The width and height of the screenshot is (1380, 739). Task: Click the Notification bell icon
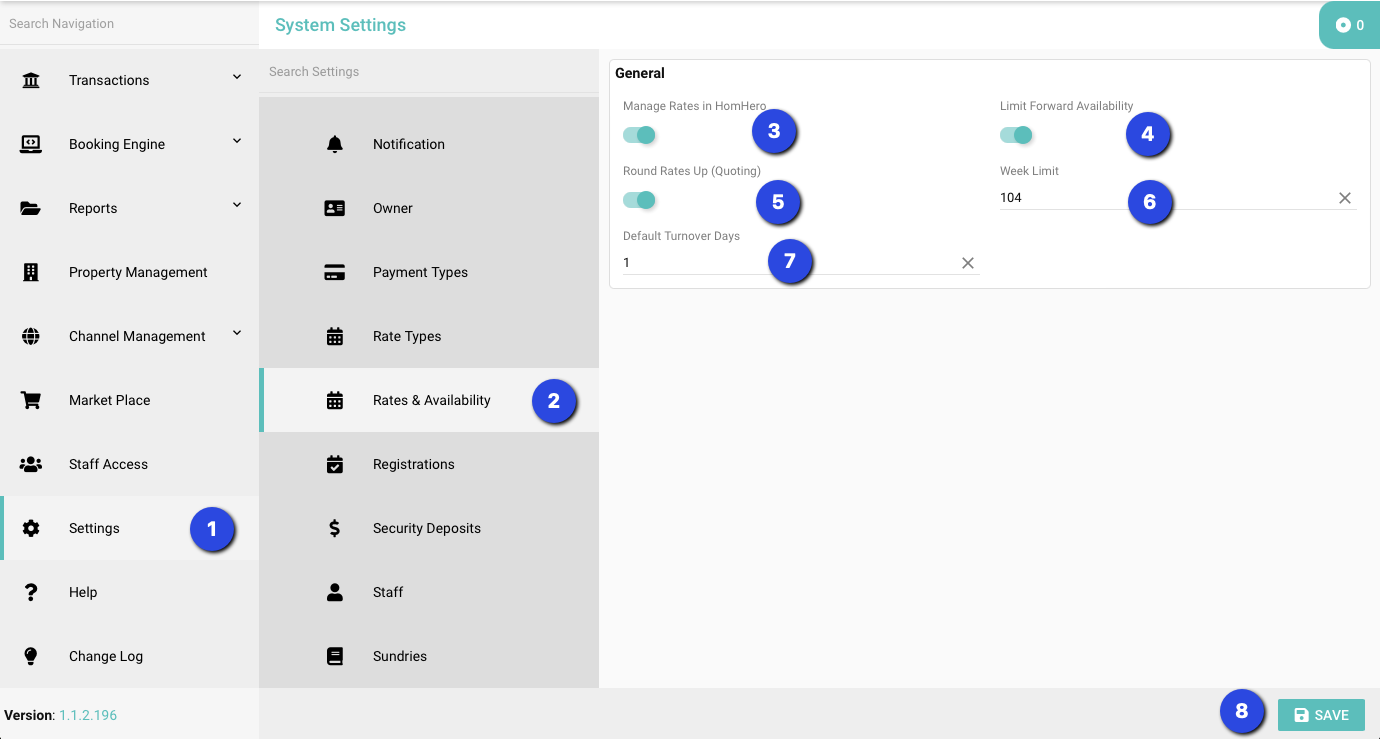point(335,144)
